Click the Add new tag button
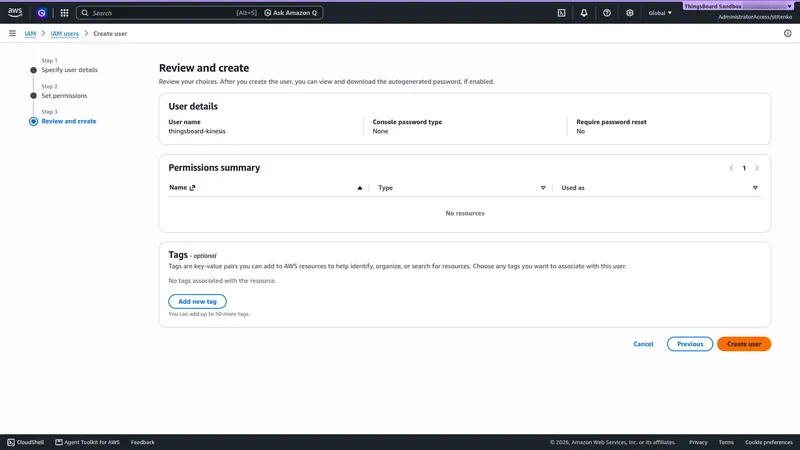The height and width of the screenshot is (450, 800). coord(197,302)
